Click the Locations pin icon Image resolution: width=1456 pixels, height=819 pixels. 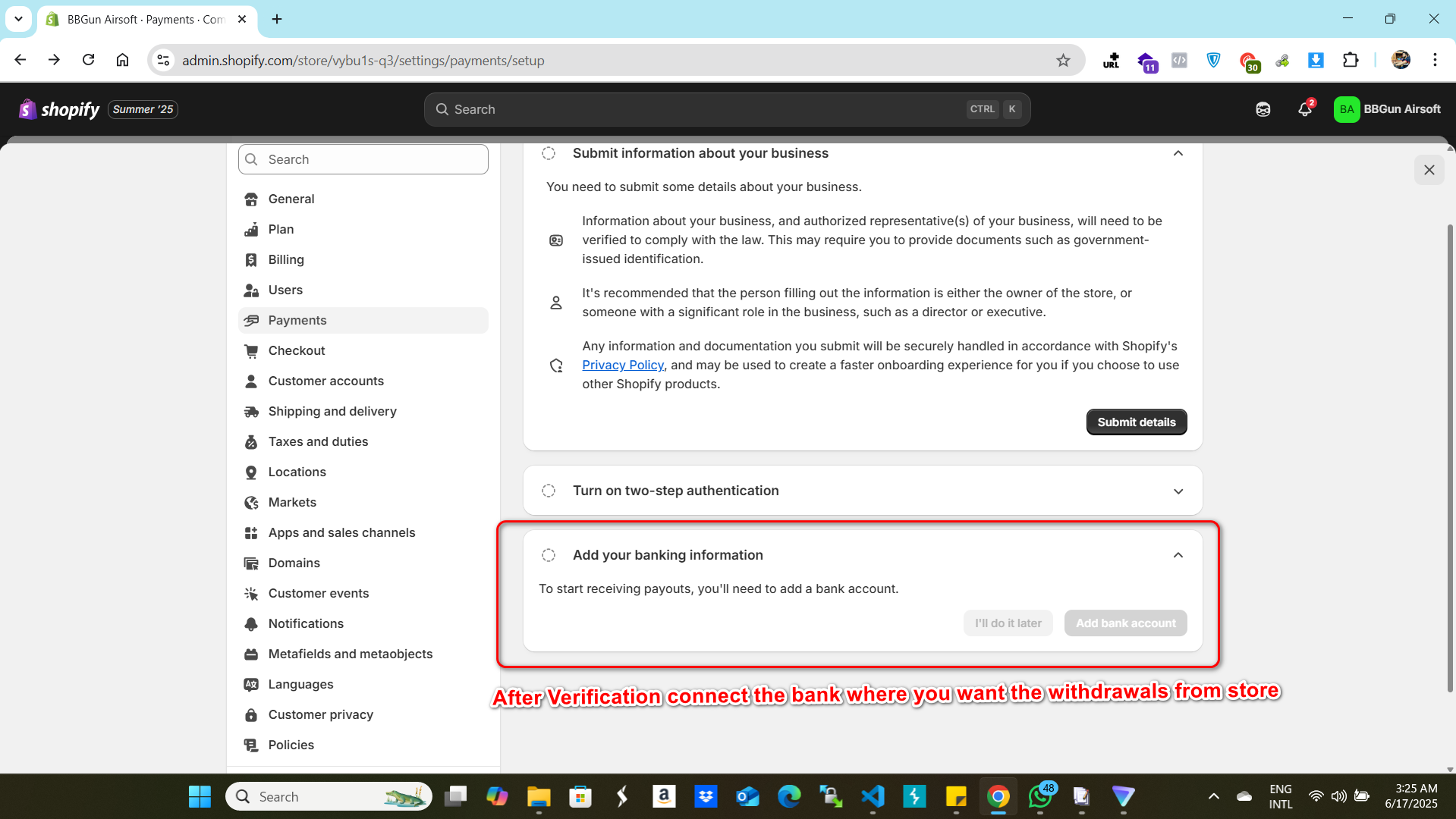tap(251, 472)
